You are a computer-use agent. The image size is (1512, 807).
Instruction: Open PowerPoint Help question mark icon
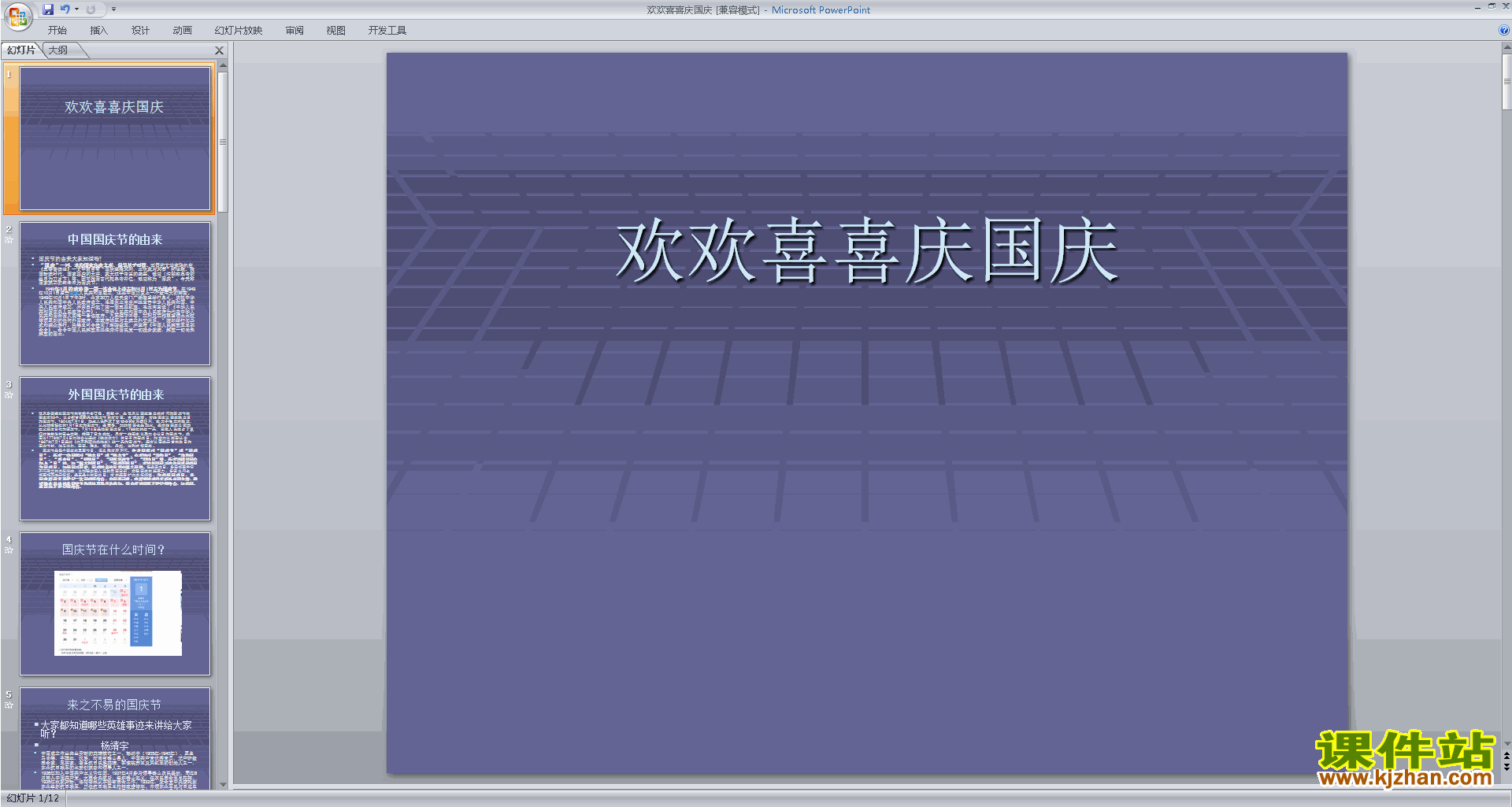[x=1503, y=30]
